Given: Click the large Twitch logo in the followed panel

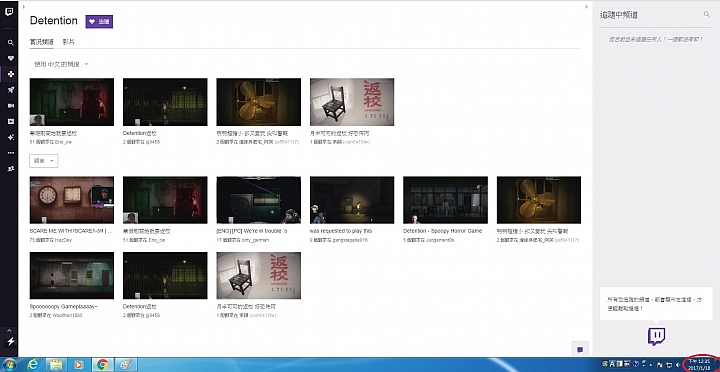Looking at the screenshot, I should tap(657, 337).
